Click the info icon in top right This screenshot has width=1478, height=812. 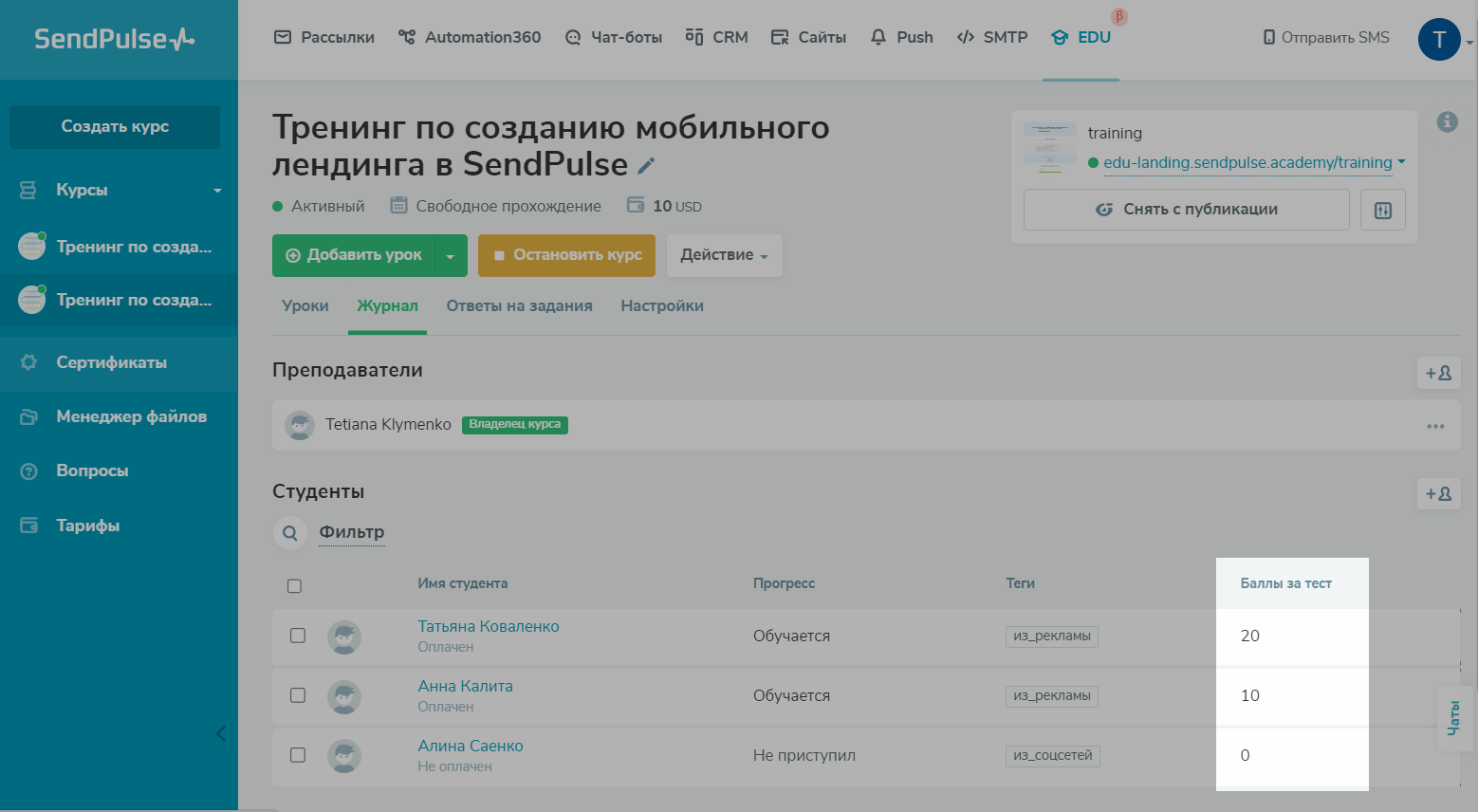coord(1447,121)
